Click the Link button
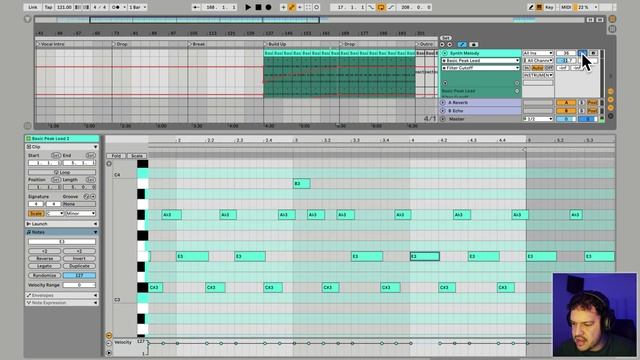This screenshot has height=360, width=640. click(x=33, y=7)
